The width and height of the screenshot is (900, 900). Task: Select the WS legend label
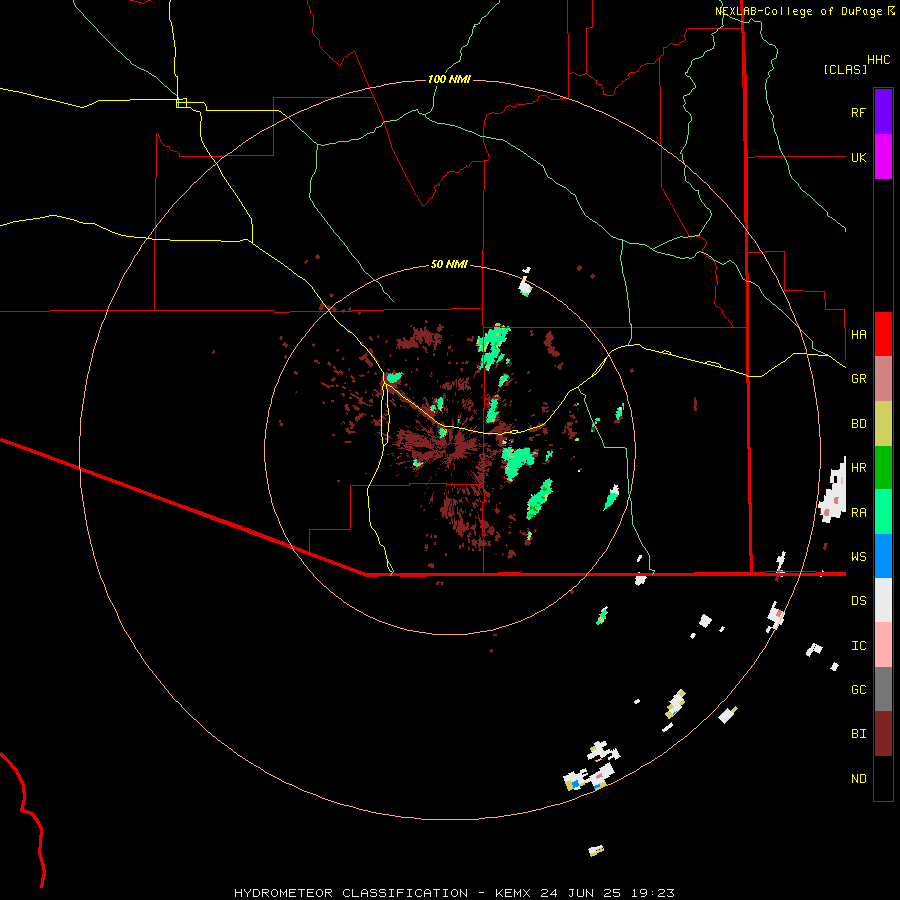(858, 557)
